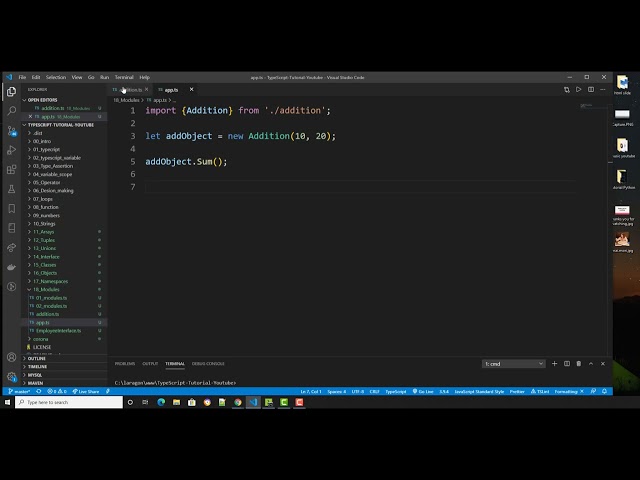Switch to the app.ts editor tab
This screenshot has width=640, height=480.
[x=171, y=90]
